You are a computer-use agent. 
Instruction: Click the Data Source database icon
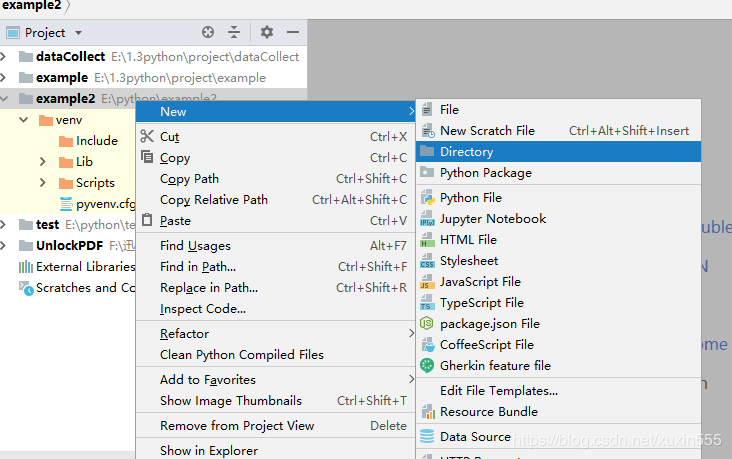(x=427, y=437)
